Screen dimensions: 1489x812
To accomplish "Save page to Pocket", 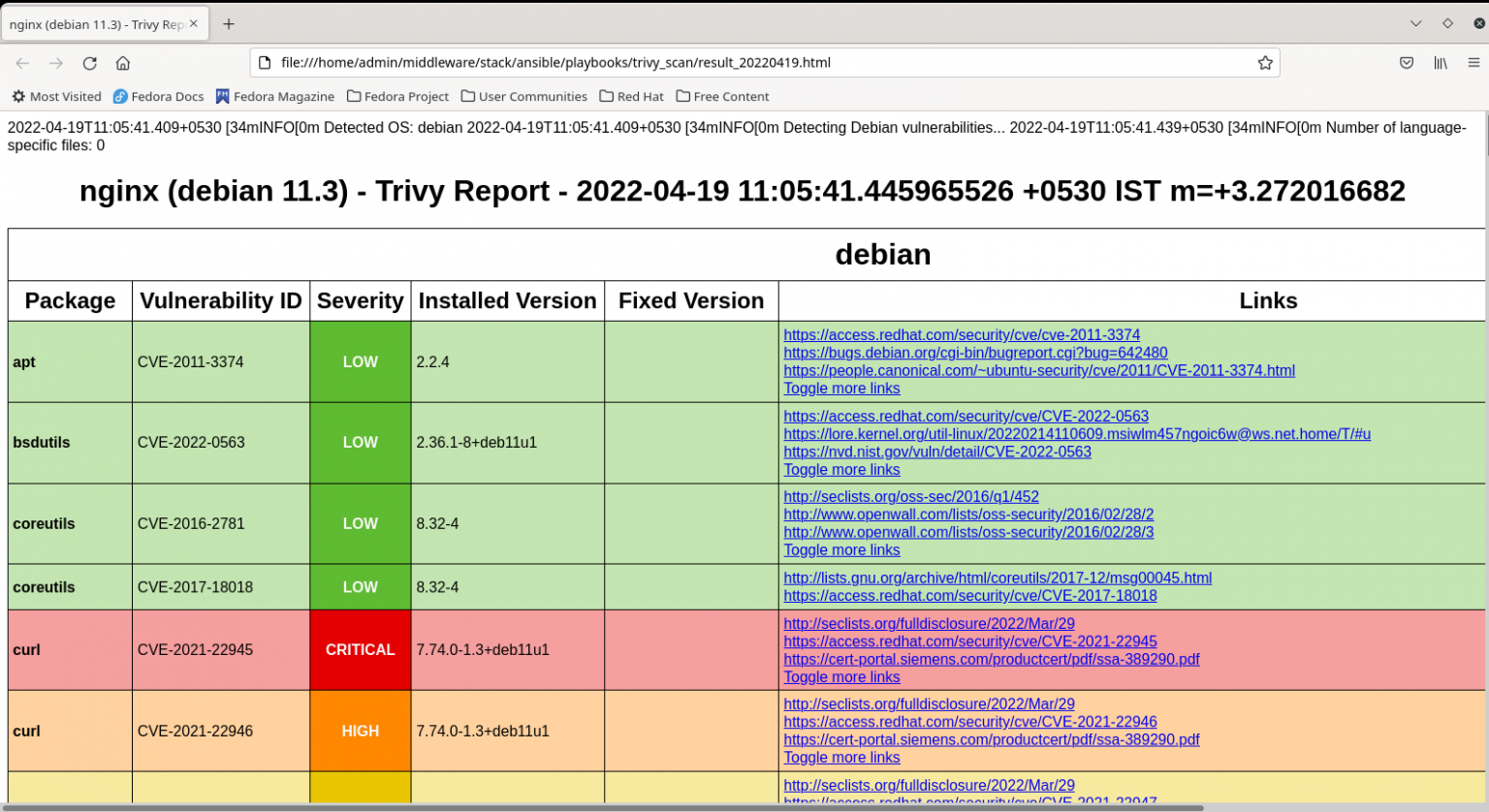I will [1407, 62].
